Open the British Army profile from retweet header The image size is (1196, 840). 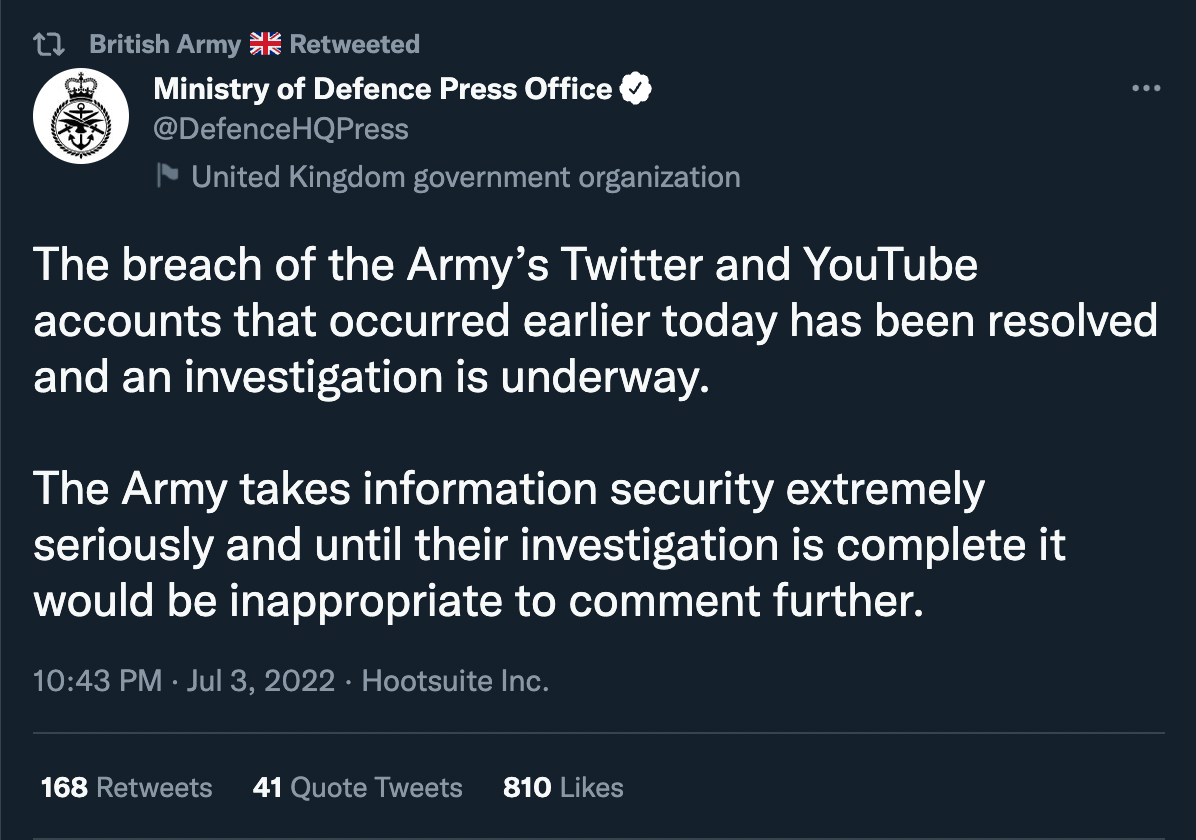(x=165, y=44)
